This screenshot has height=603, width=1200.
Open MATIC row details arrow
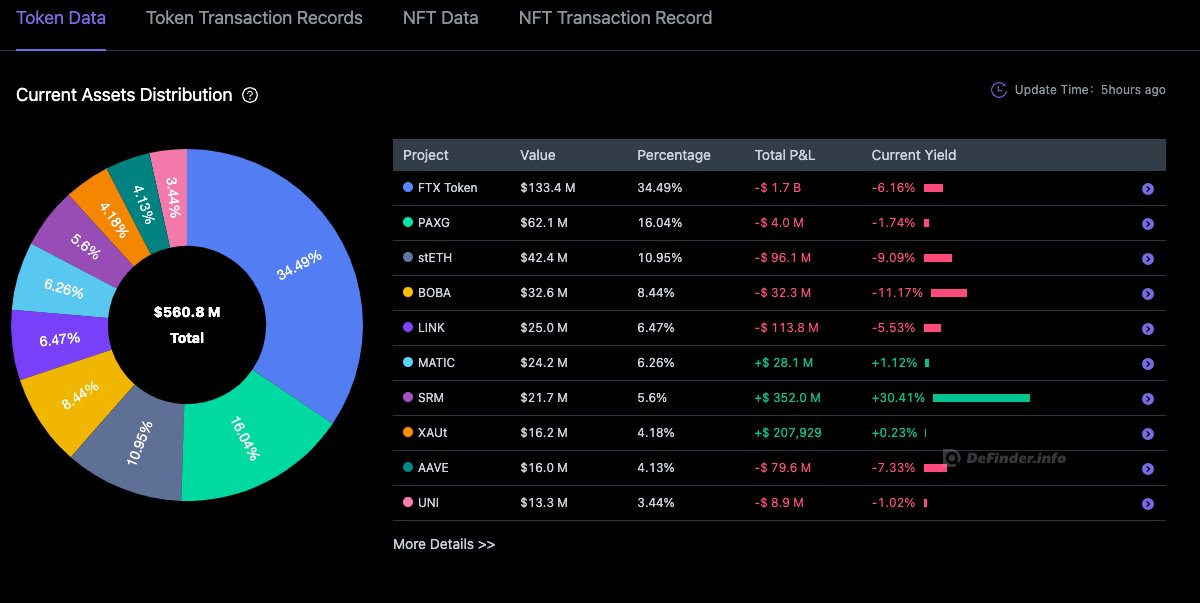pyautogui.click(x=1148, y=364)
